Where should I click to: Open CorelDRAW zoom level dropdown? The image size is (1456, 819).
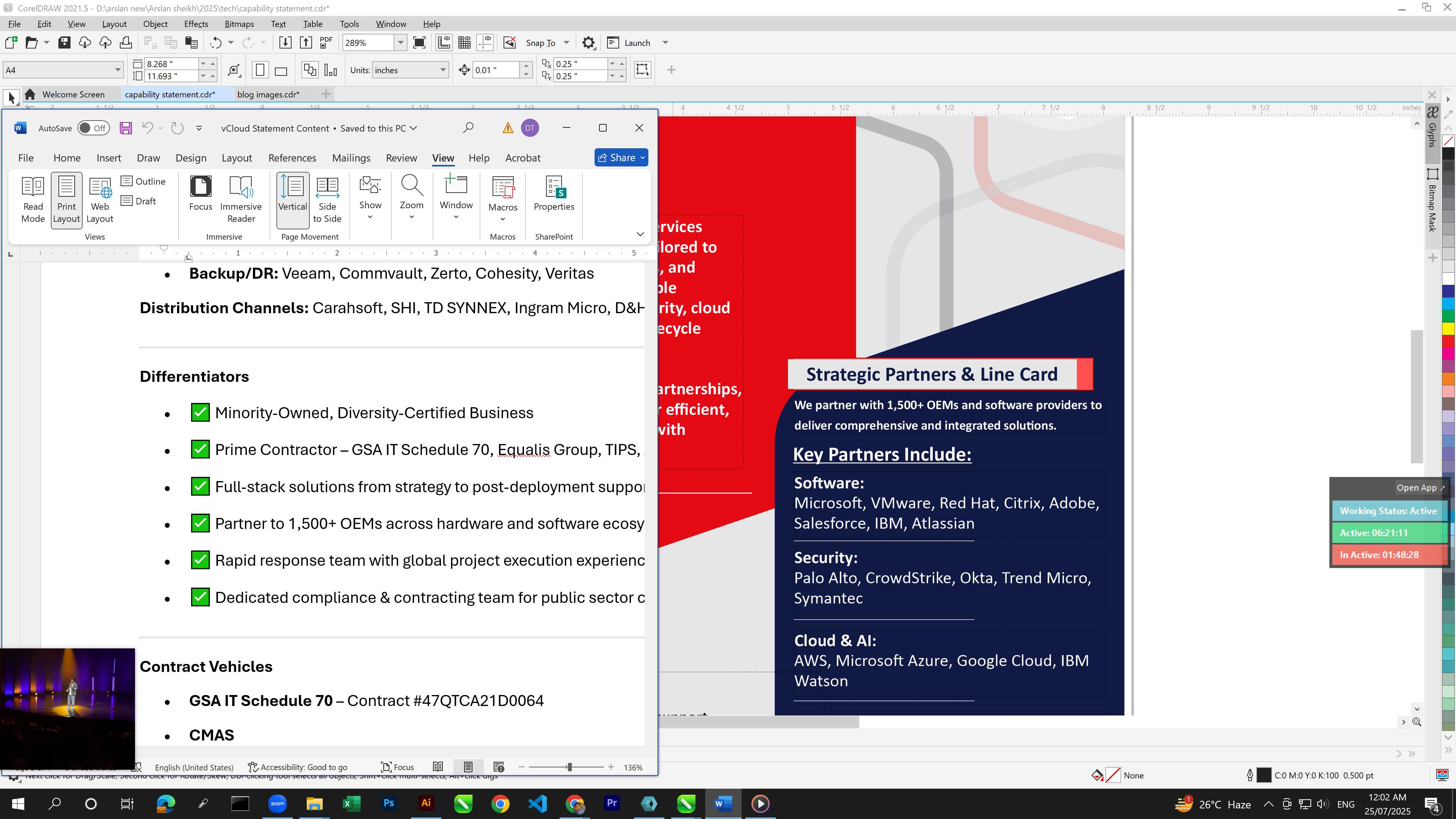pos(400,42)
